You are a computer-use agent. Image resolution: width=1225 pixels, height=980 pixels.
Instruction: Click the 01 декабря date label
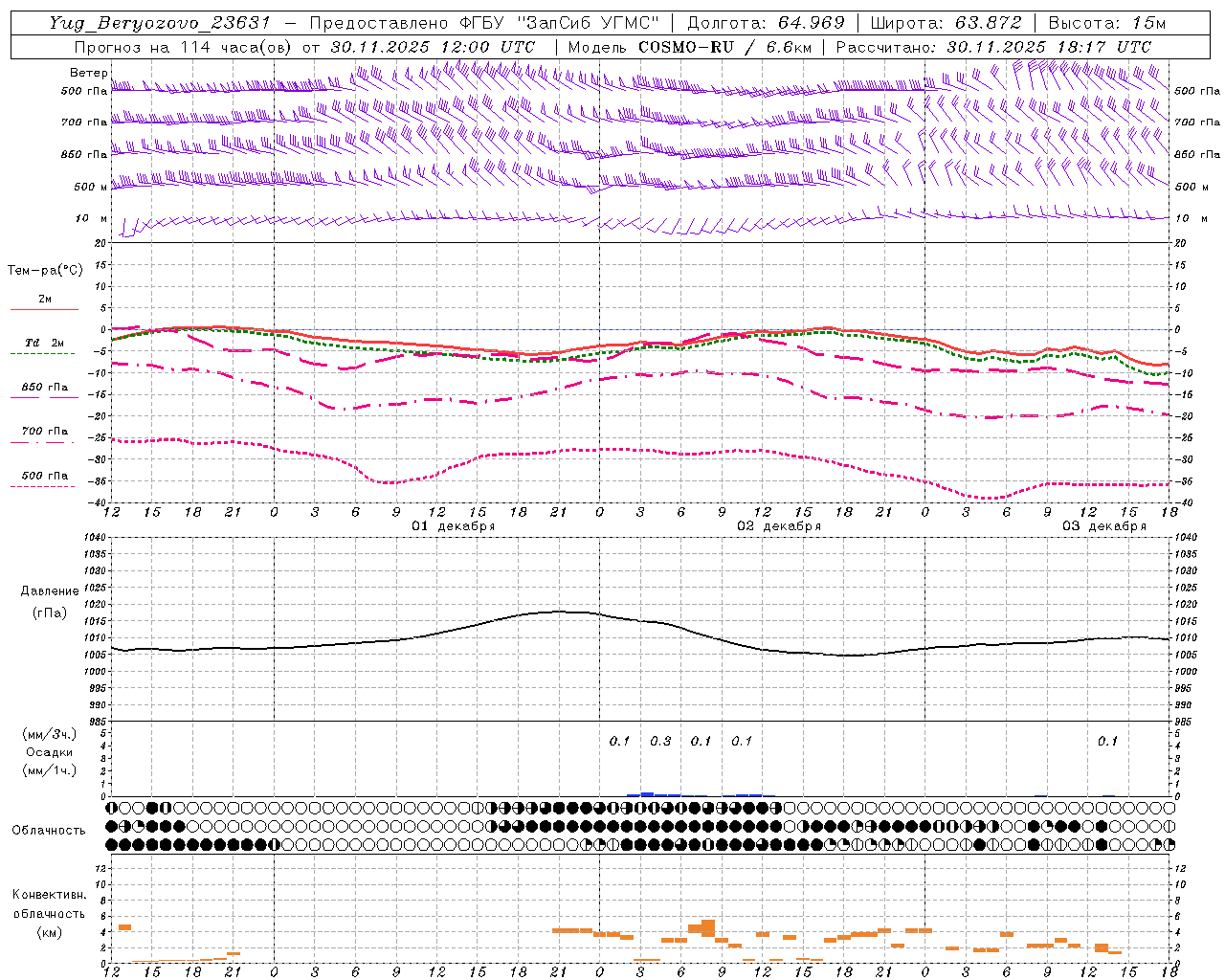pyautogui.click(x=453, y=526)
